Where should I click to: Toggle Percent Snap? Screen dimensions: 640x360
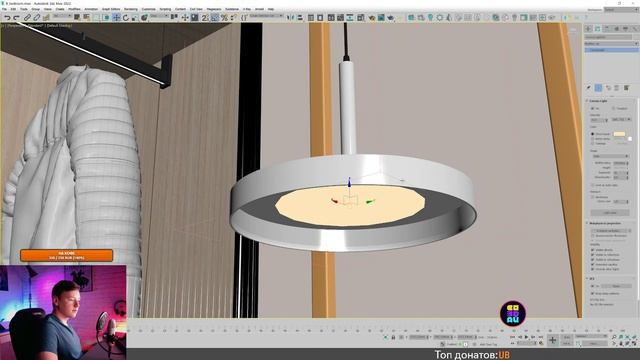pos(224,18)
